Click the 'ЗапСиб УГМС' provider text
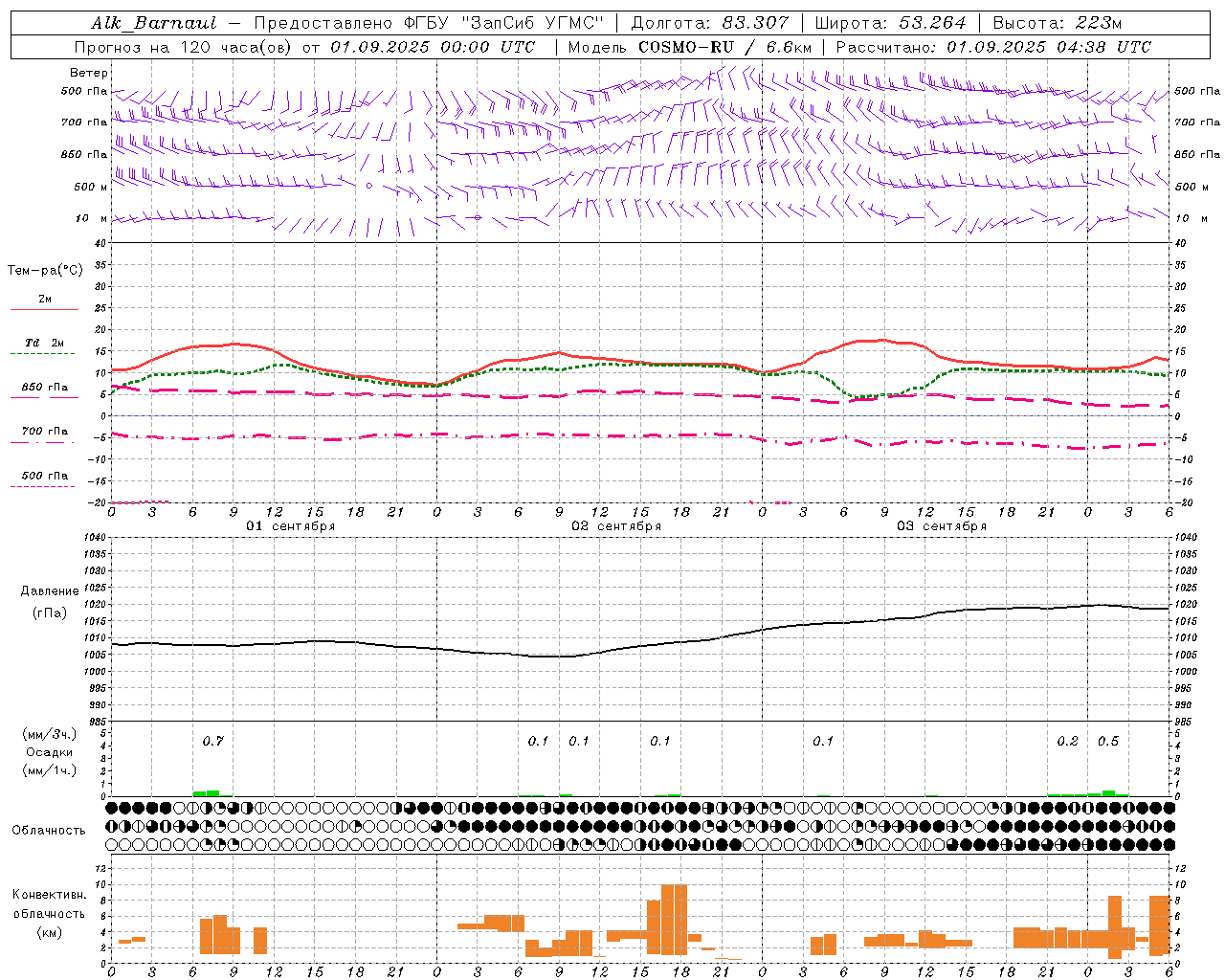The height and width of the screenshot is (980, 1225). (x=531, y=23)
